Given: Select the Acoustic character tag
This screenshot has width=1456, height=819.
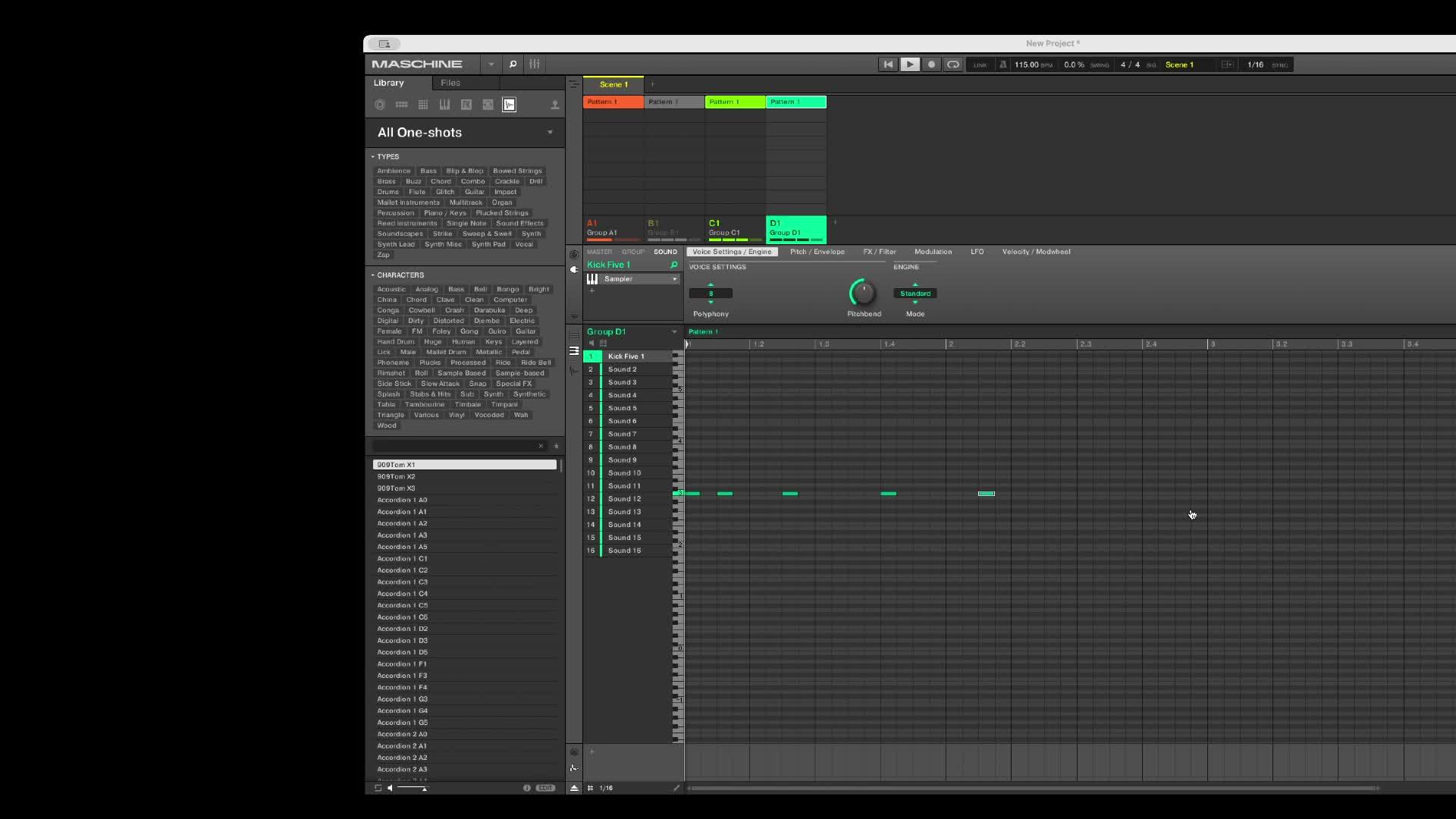Looking at the screenshot, I should coord(391,289).
